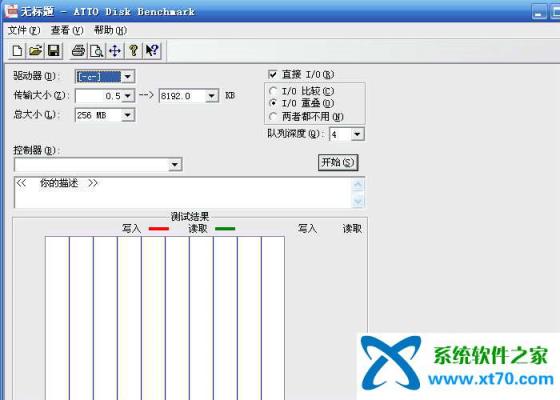Screen dimensions: 560x400
Task: Open the 查看(V) menu
Action: tap(67, 30)
